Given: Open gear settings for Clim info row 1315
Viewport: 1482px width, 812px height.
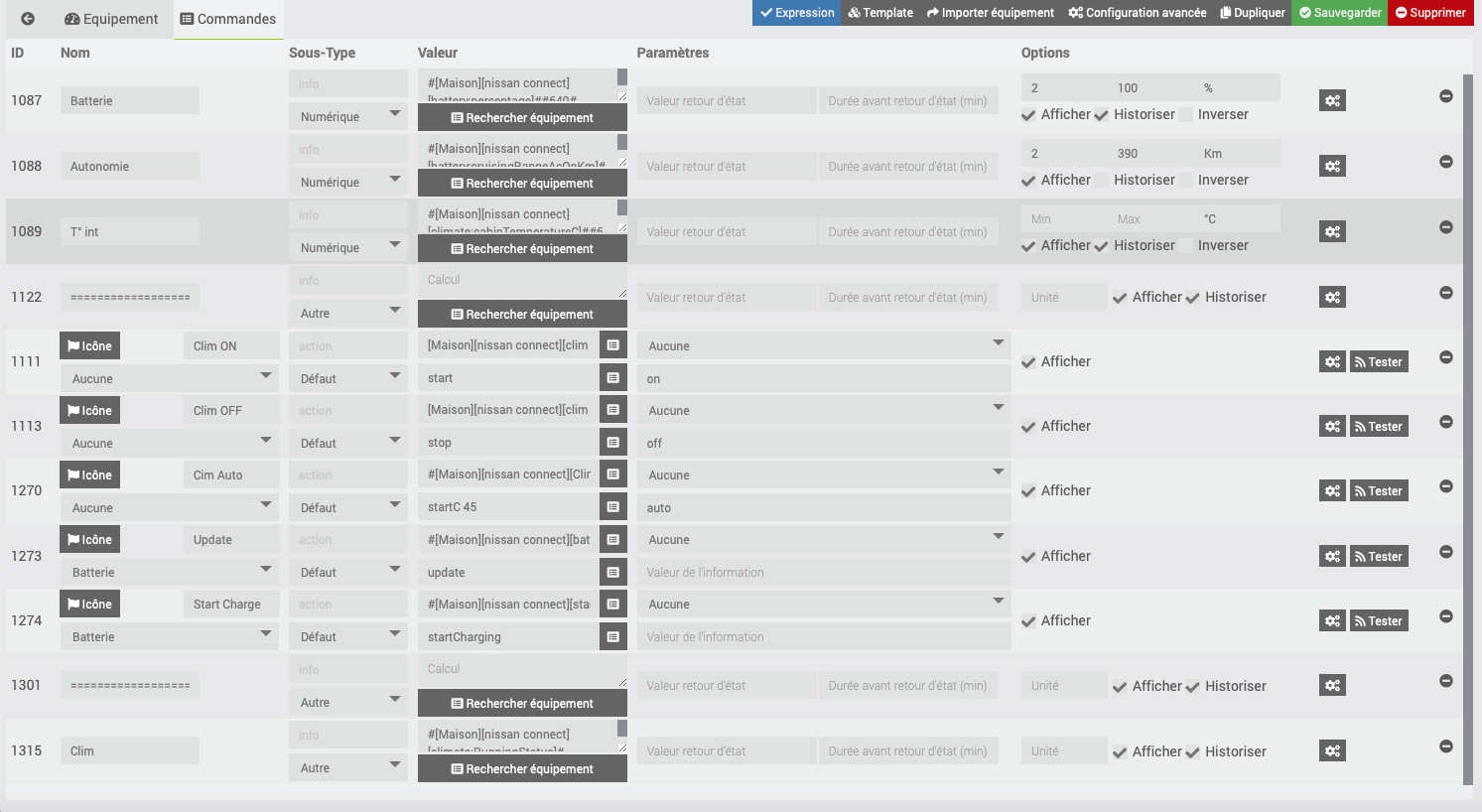Looking at the screenshot, I should (x=1332, y=751).
